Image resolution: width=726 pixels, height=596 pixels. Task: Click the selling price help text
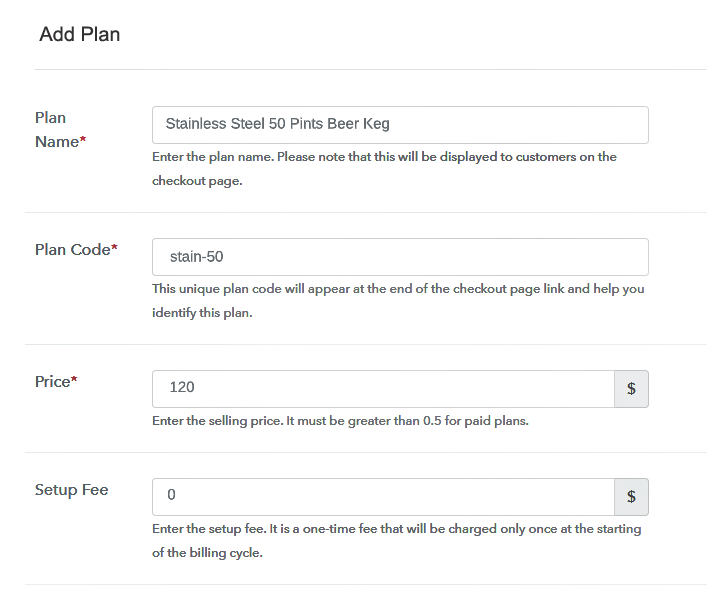[340, 421]
